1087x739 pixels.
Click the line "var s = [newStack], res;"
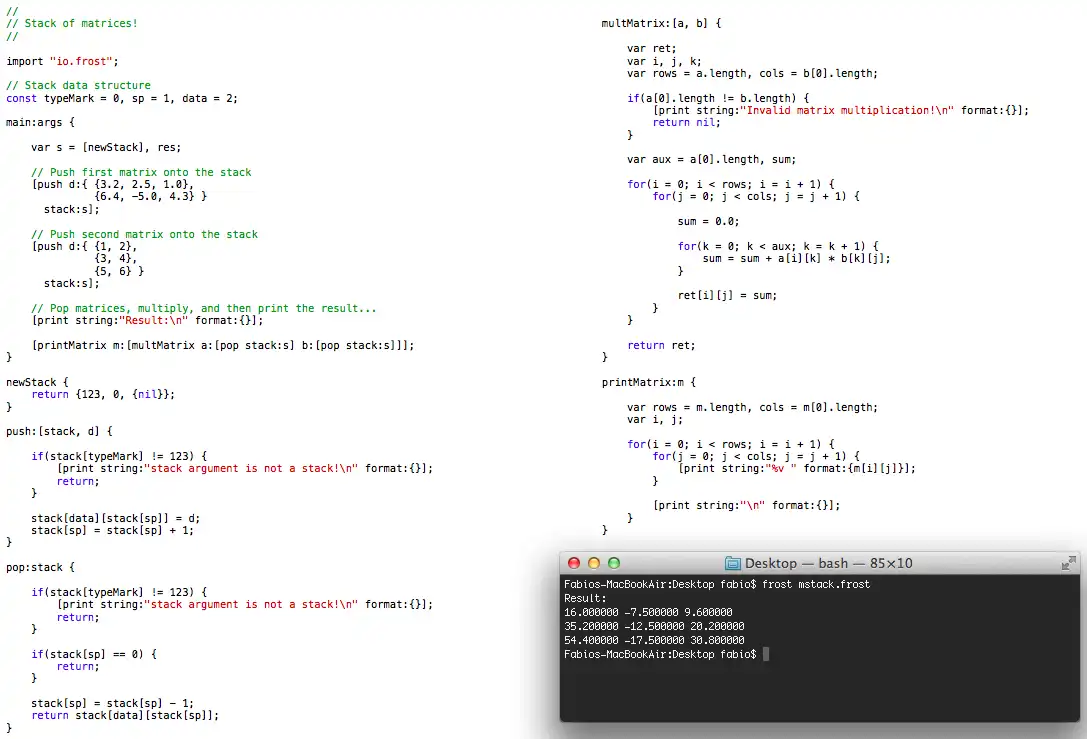pyautogui.click(x=106, y=147)
